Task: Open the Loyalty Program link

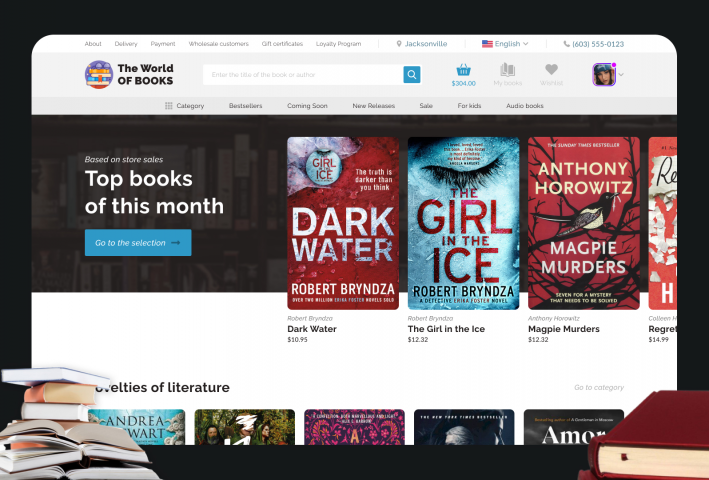Action: tap(338, 44)
